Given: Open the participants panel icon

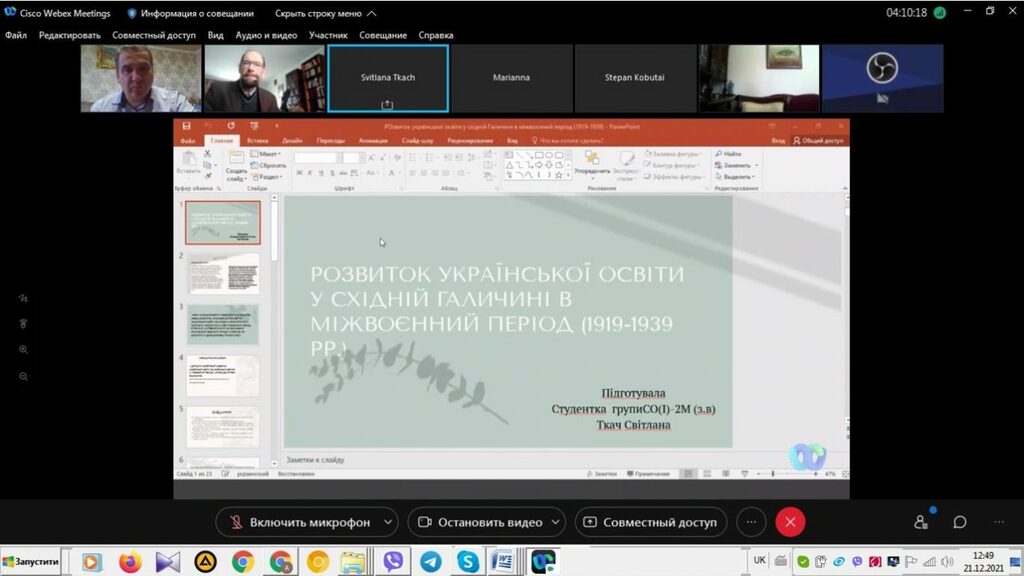Looking at the screenshot, I should point(921,522).
